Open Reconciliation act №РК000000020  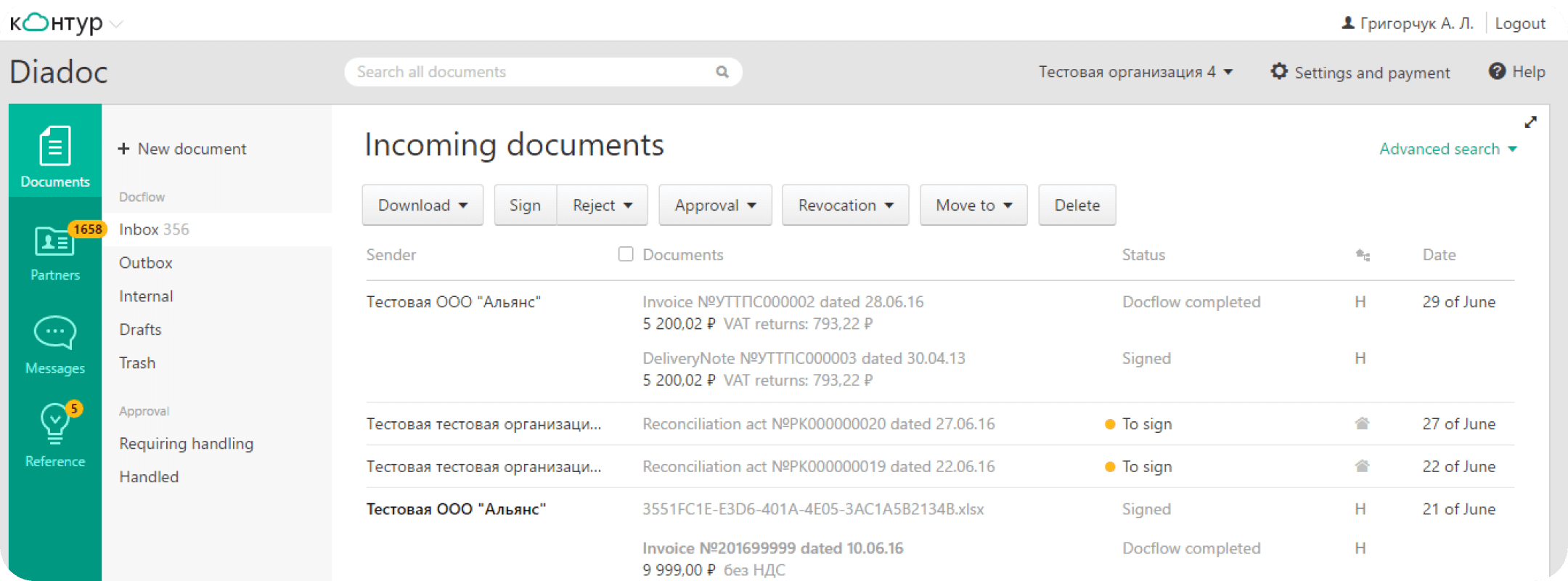pos(819,424)
